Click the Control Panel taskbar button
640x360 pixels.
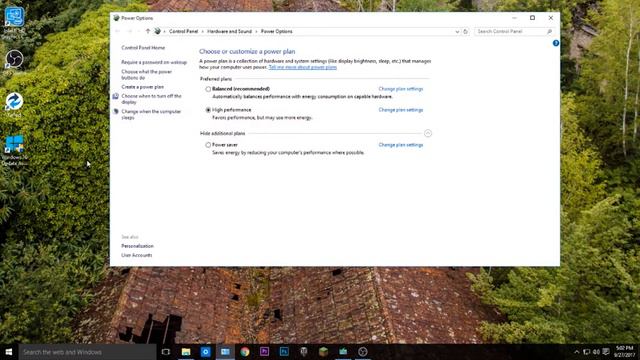225,351
